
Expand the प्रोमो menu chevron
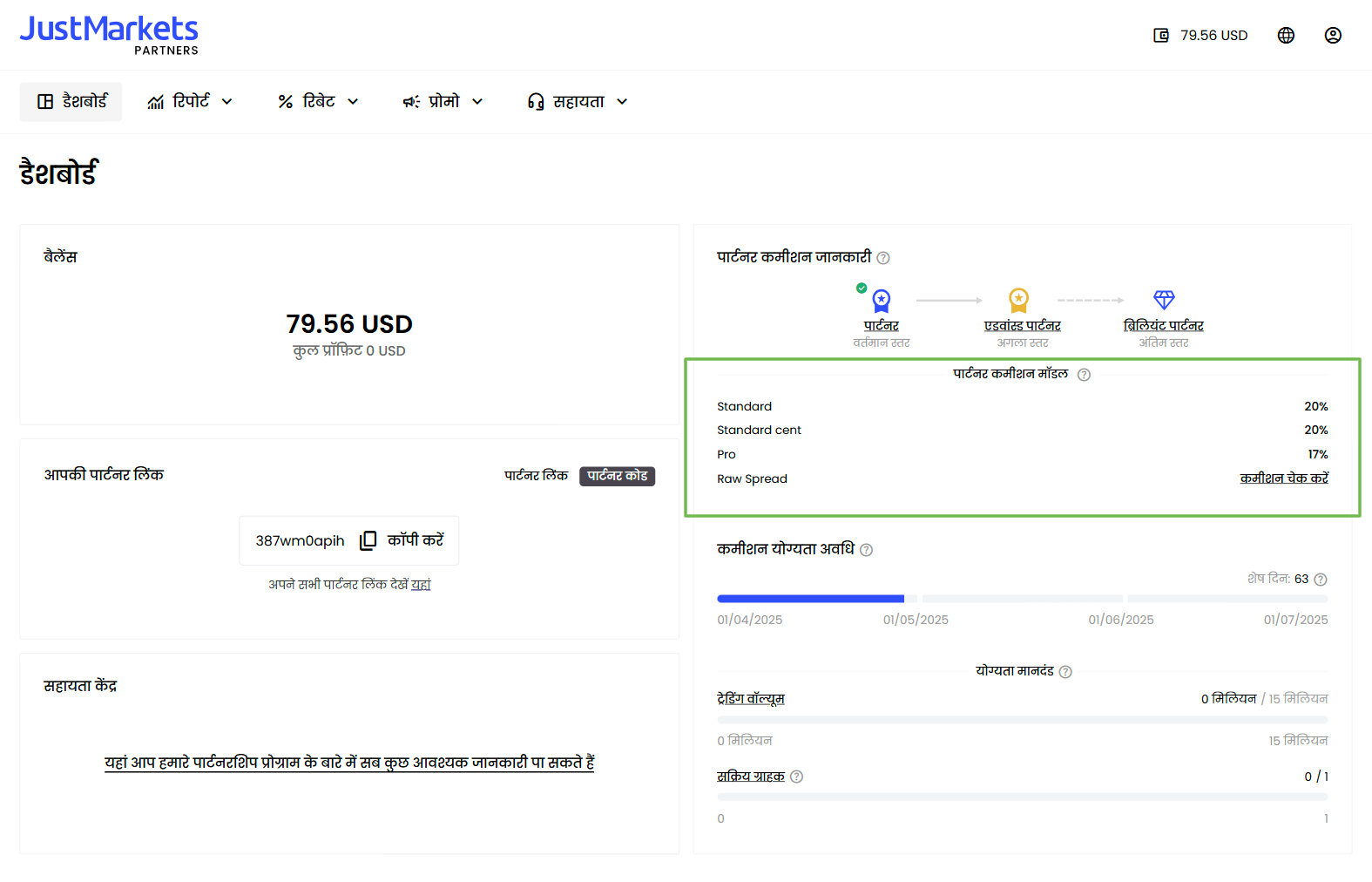coord(477,102)
